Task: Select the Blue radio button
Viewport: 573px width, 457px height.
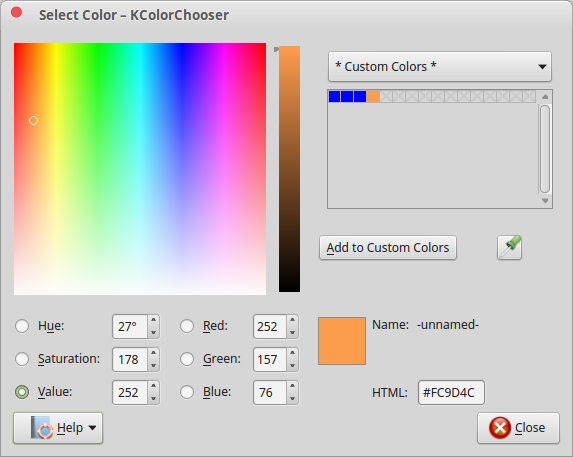Action: tap(187, 392)
